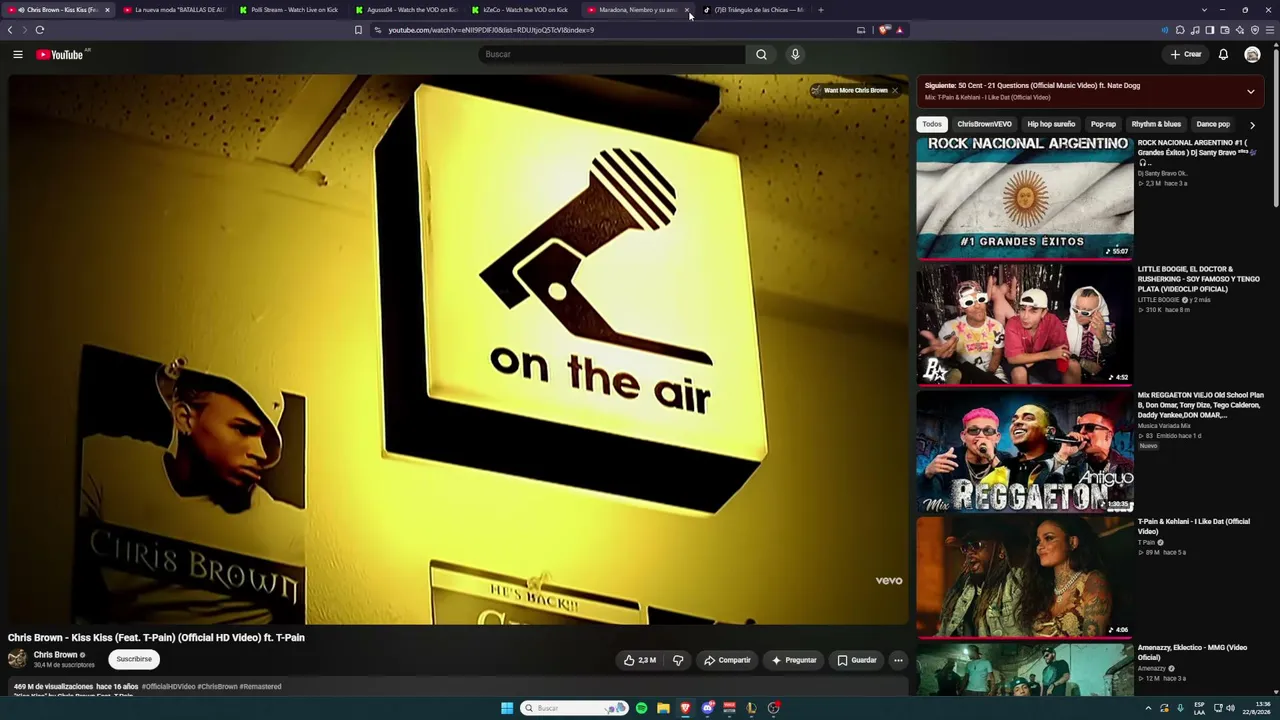Viewport: 1280px width, 720px height.
Task: Start voice search with microphone icon
Action: click(795, 54)
